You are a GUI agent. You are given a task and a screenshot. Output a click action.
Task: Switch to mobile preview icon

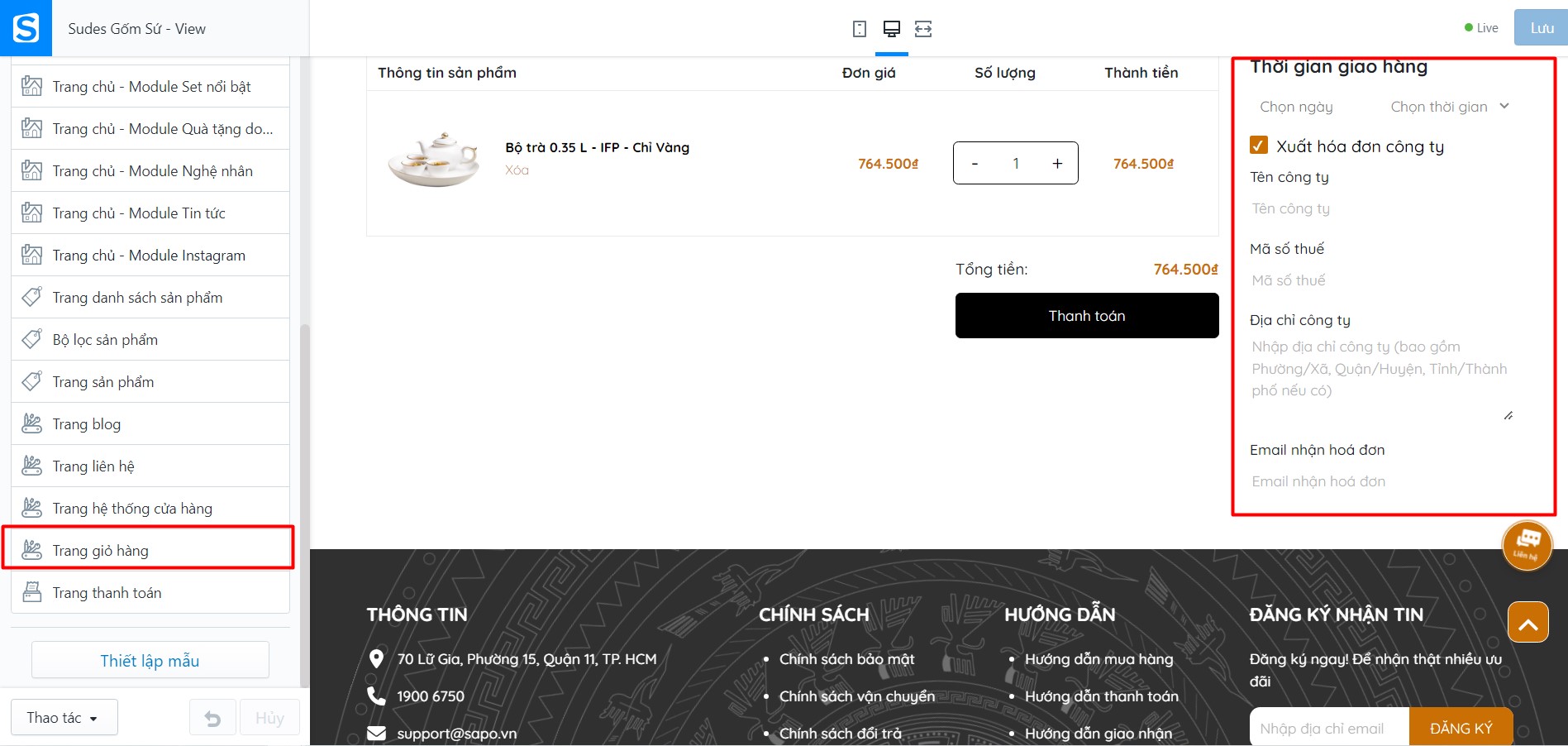coord(860,29)
